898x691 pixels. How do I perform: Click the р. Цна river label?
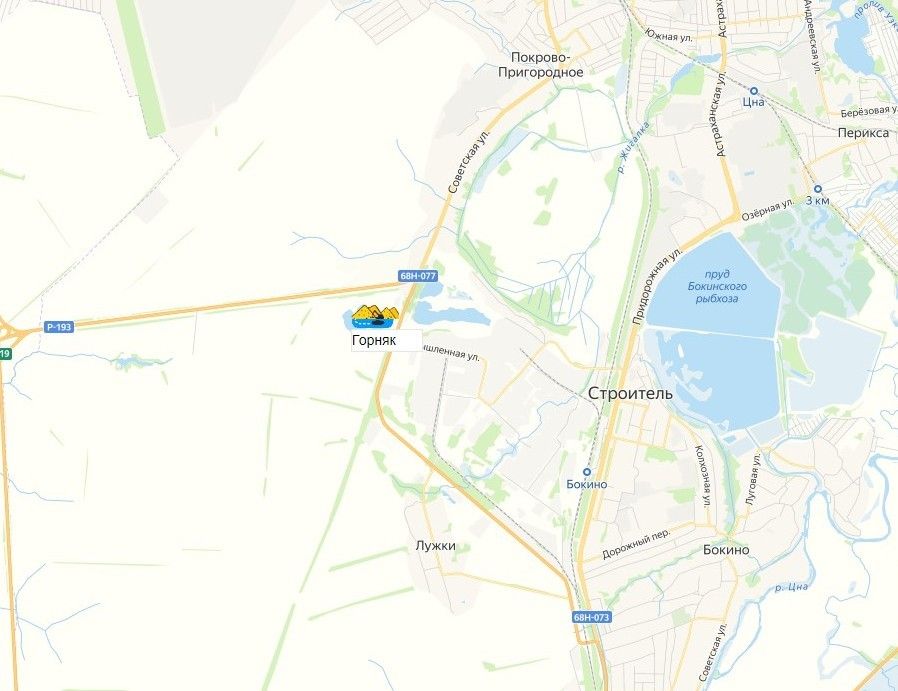click(x=791, y=587)
